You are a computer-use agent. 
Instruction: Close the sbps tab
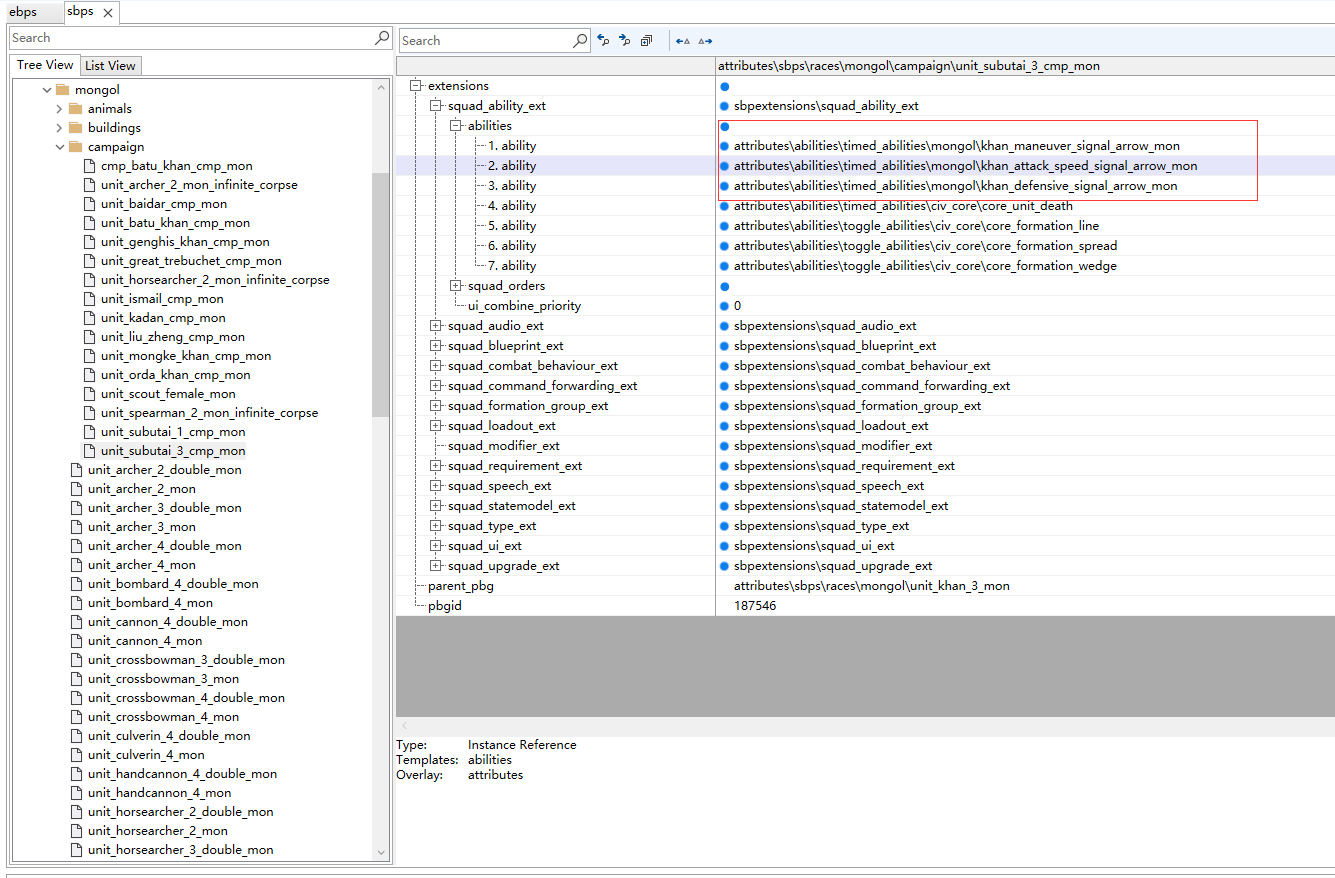[108, 12]
